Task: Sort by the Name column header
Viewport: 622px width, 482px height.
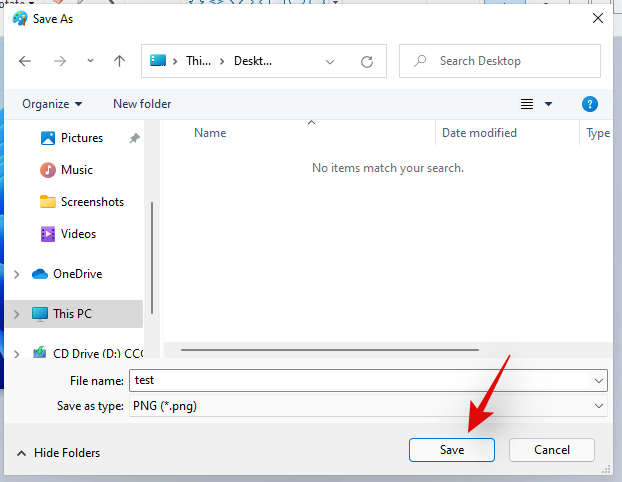Action: [x=210, y=133]
